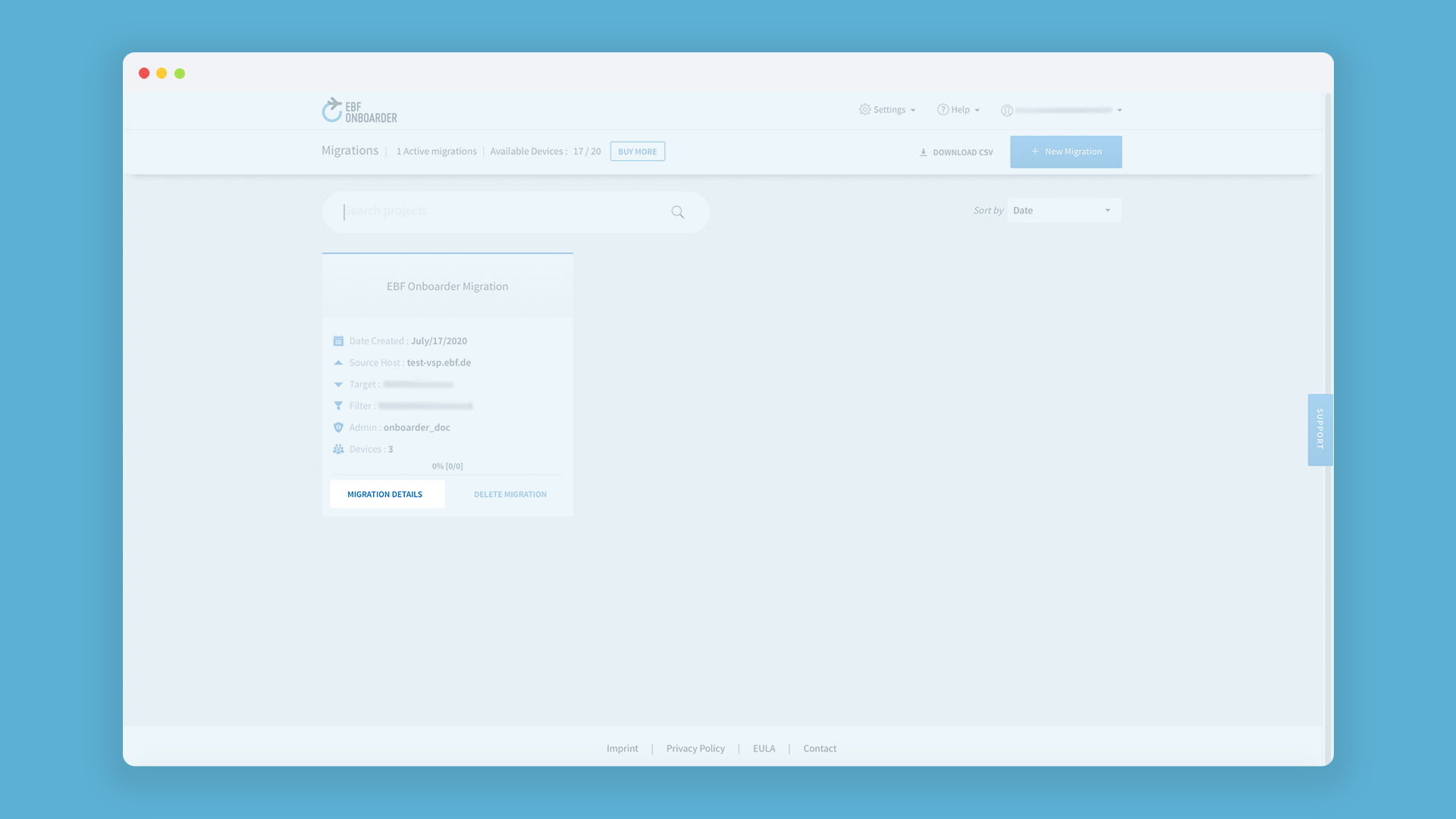The image size is (1456, 819).
Task: Open the Help dropdown menu
Action: pos(959,110)
